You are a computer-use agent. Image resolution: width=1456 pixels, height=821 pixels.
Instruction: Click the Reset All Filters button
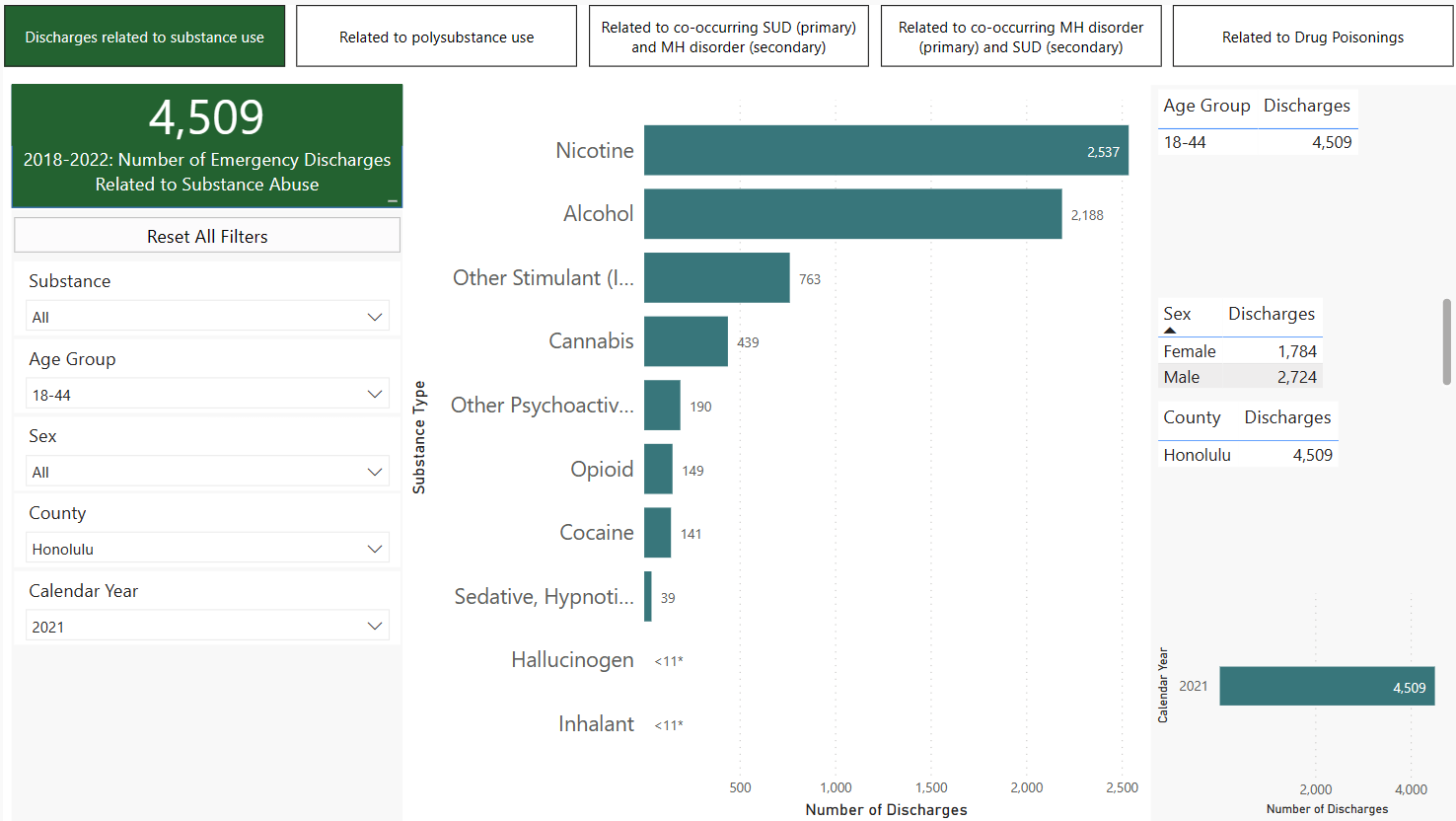pos(207,236)
